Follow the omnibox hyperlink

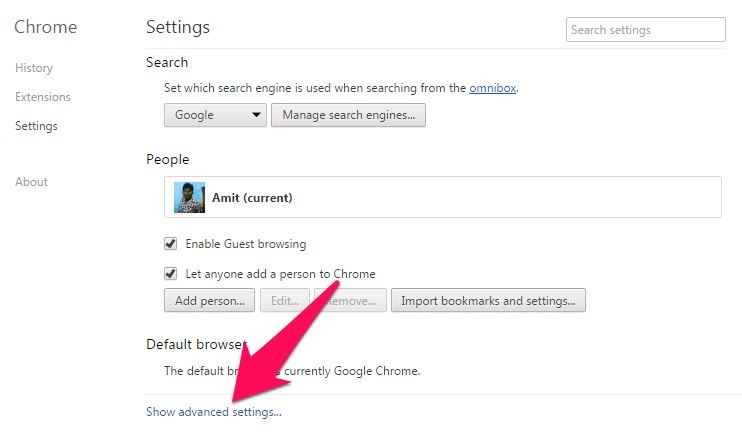pos(493,88)
